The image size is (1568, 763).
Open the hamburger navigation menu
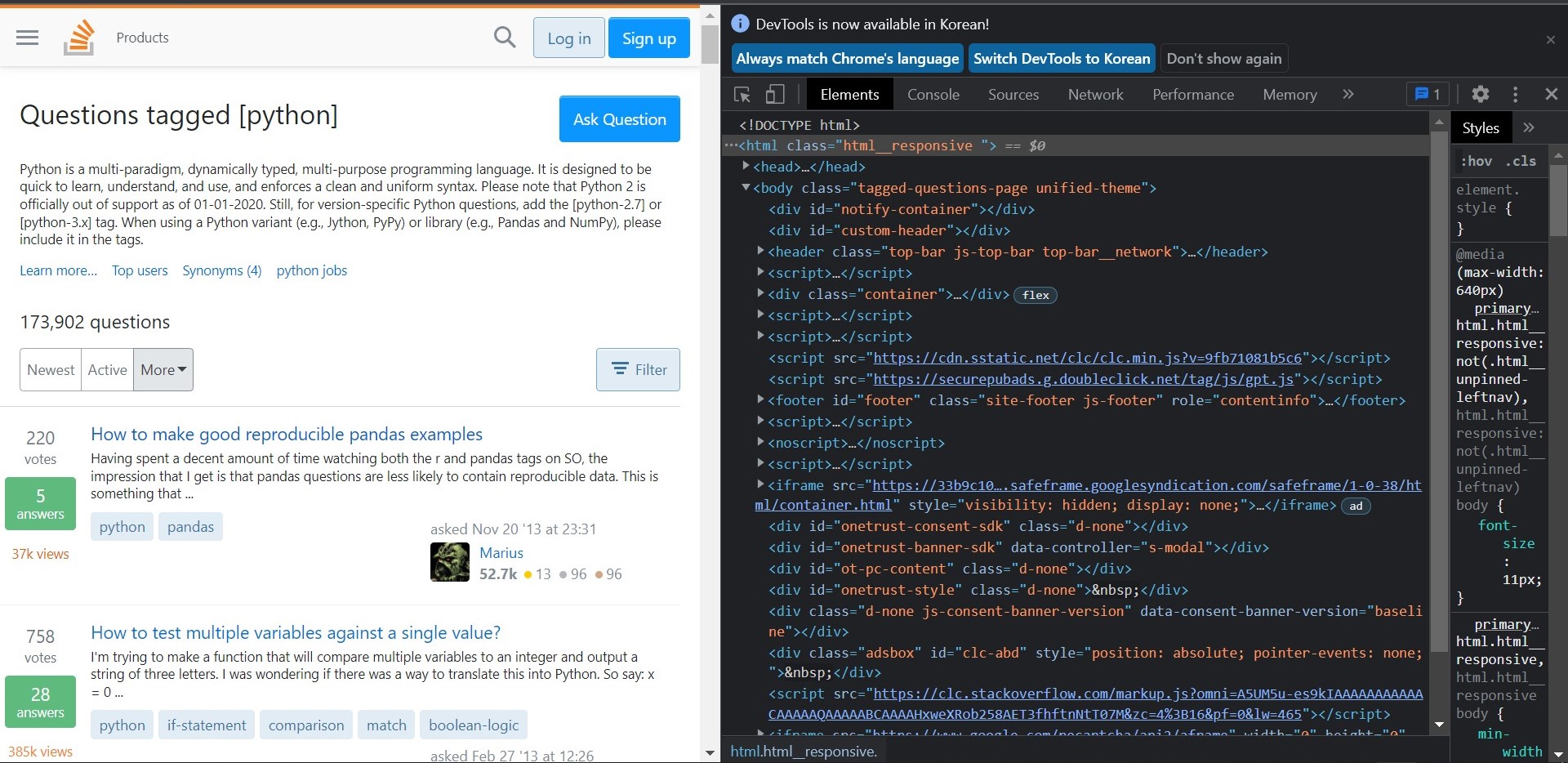(x=27, y=38)
